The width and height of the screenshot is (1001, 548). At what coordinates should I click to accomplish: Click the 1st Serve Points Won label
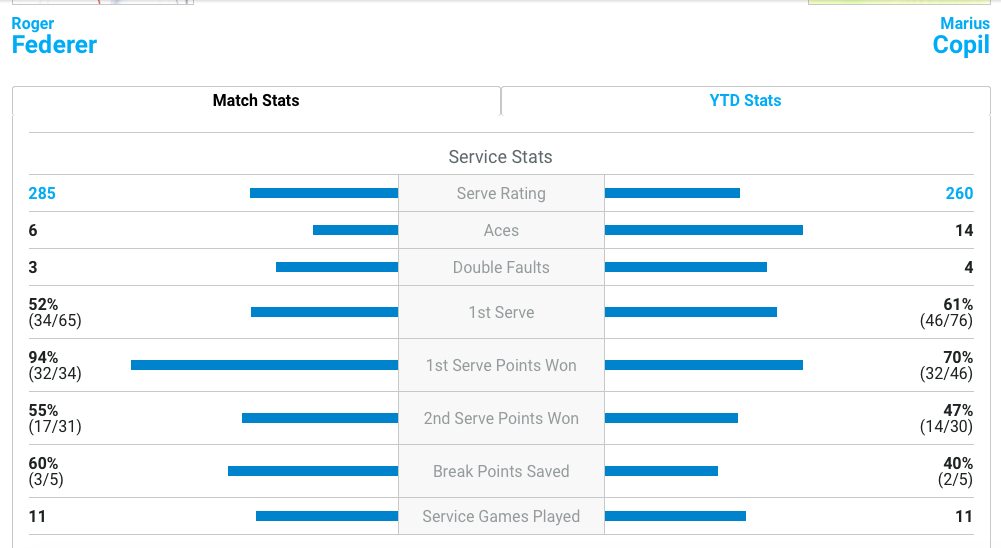501,365
